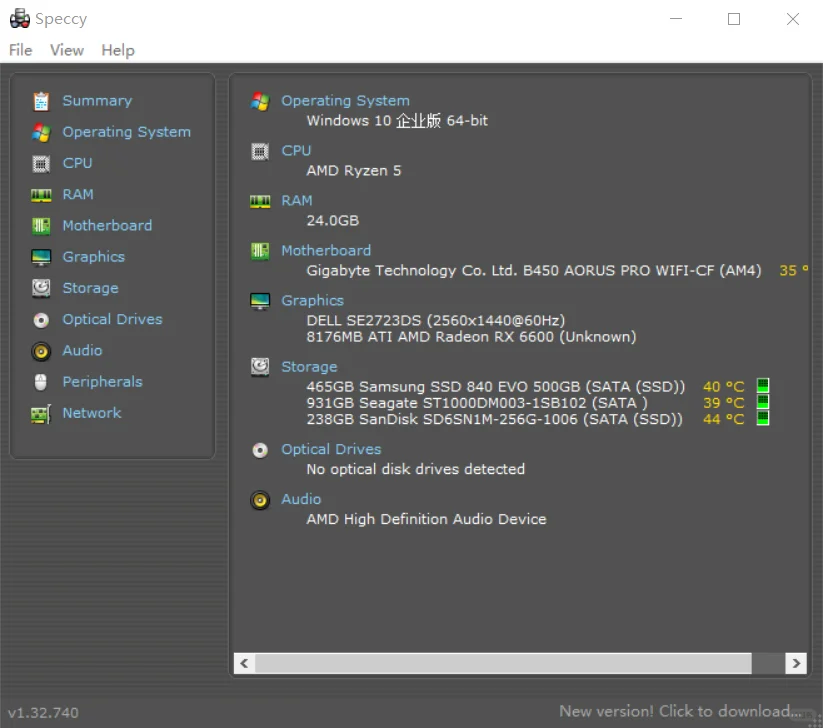Click the Motherboard icon in summary pane
Screen dimensions: 823x728
pos(260,251)
